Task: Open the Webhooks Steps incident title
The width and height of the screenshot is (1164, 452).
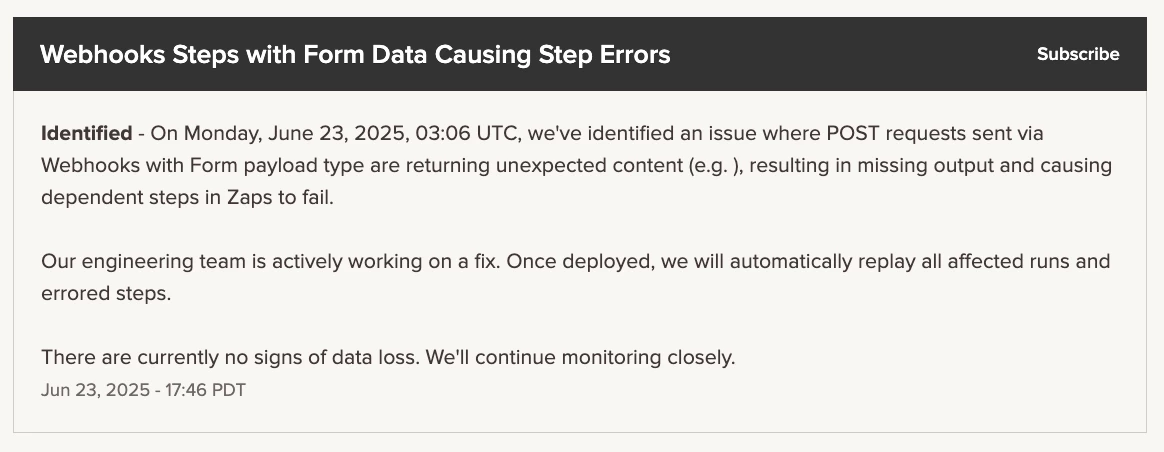Action: [355, 54]
